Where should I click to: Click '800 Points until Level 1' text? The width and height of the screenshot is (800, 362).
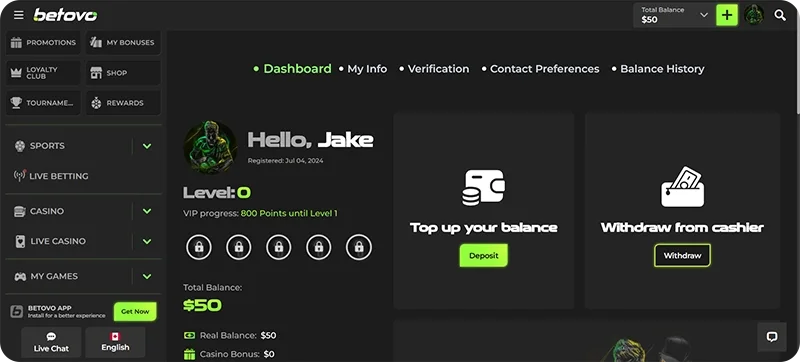289,214
